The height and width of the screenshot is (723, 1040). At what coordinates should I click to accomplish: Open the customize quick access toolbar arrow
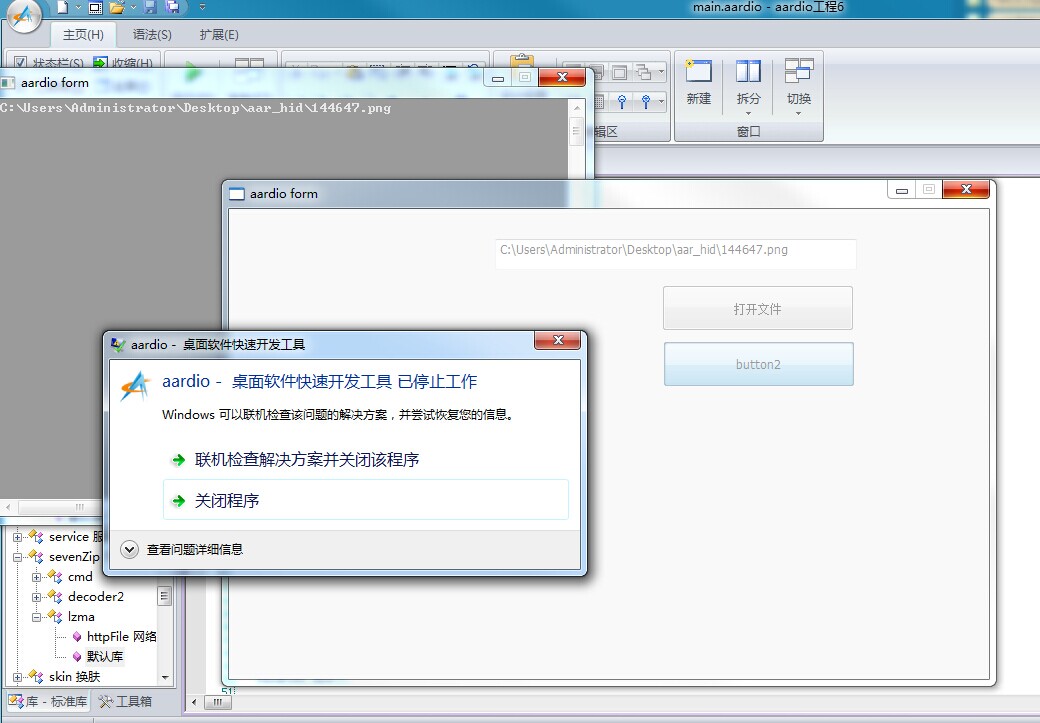[202, 7]
